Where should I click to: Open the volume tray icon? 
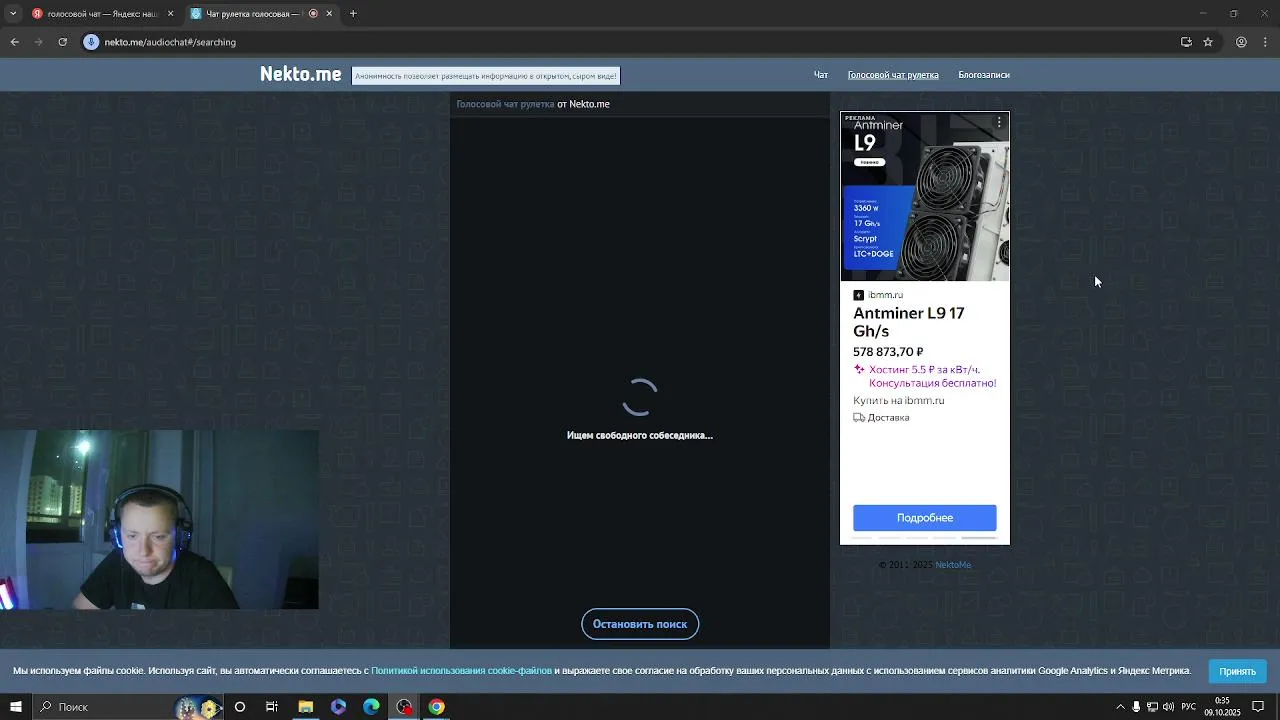point(1168,707)
